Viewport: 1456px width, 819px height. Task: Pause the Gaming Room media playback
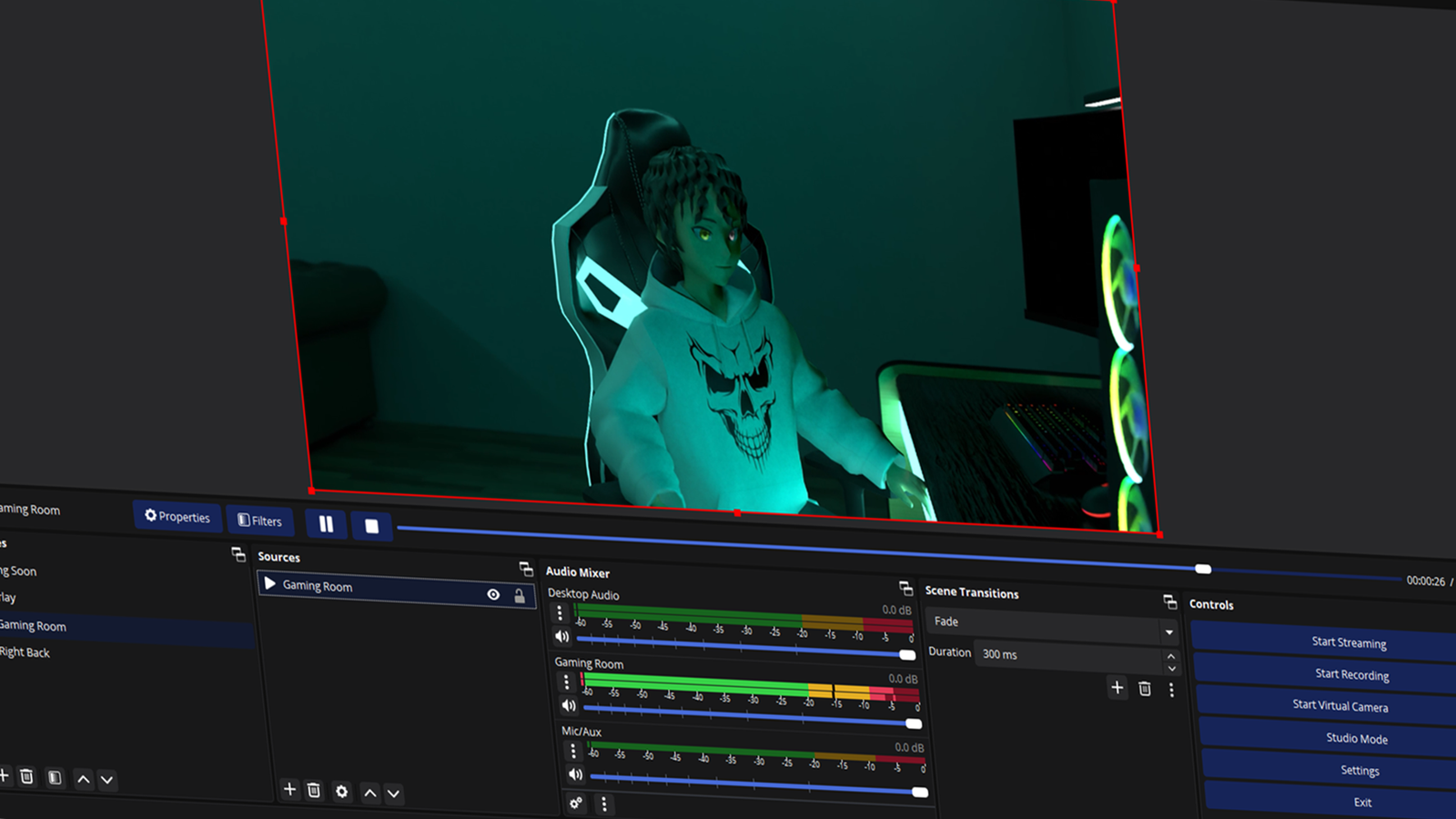326,524
